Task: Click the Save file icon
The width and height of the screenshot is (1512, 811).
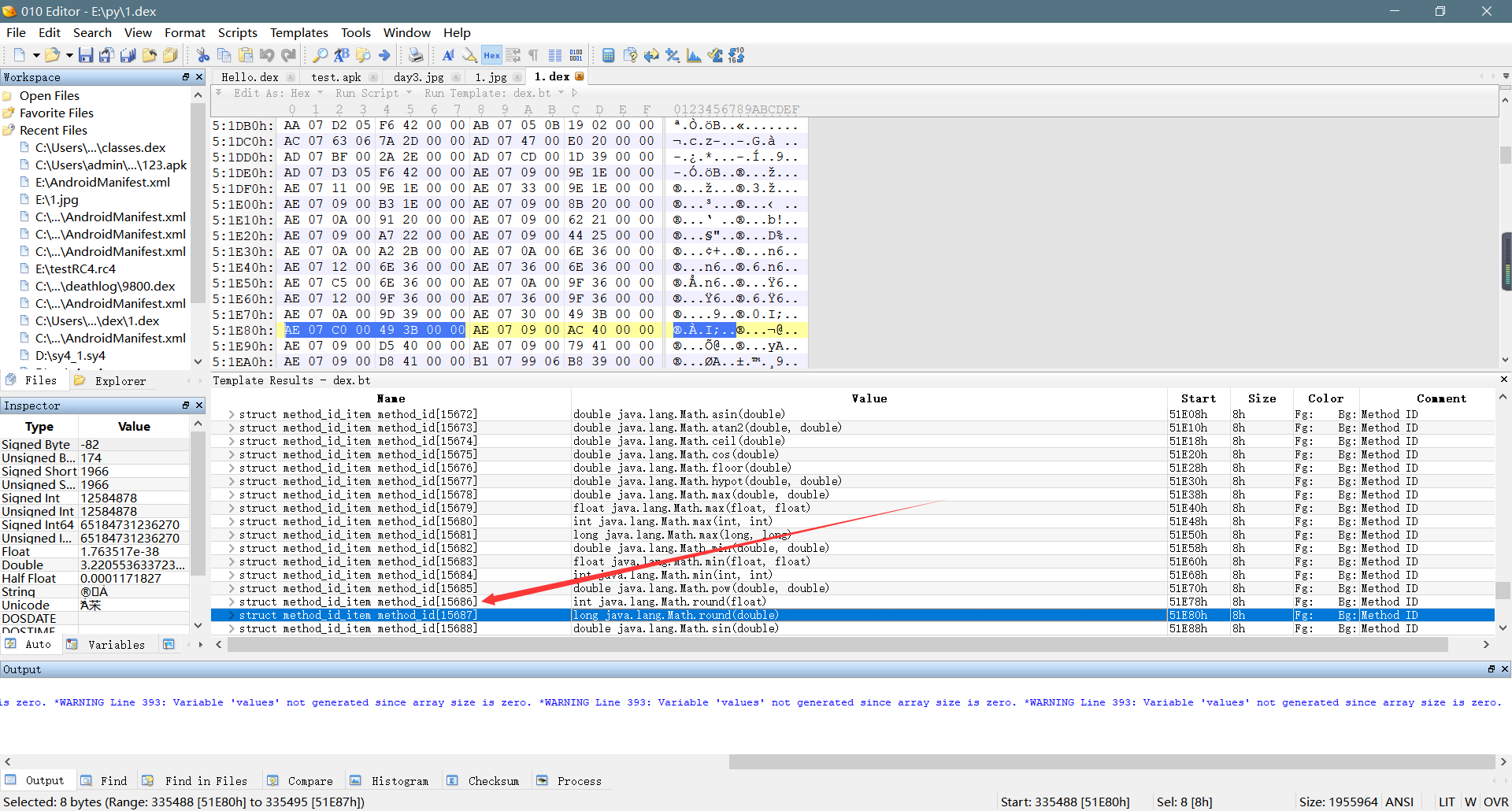Action: pos(86,55)
